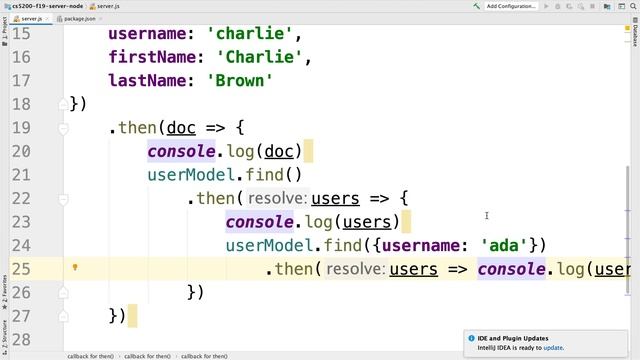
Task: Click console on line 25
Action: [x=511, y=269]
